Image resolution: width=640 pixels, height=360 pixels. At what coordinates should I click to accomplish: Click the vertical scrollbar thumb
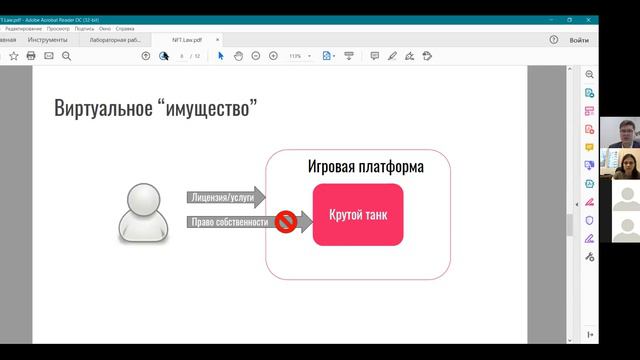click(570, 224)
